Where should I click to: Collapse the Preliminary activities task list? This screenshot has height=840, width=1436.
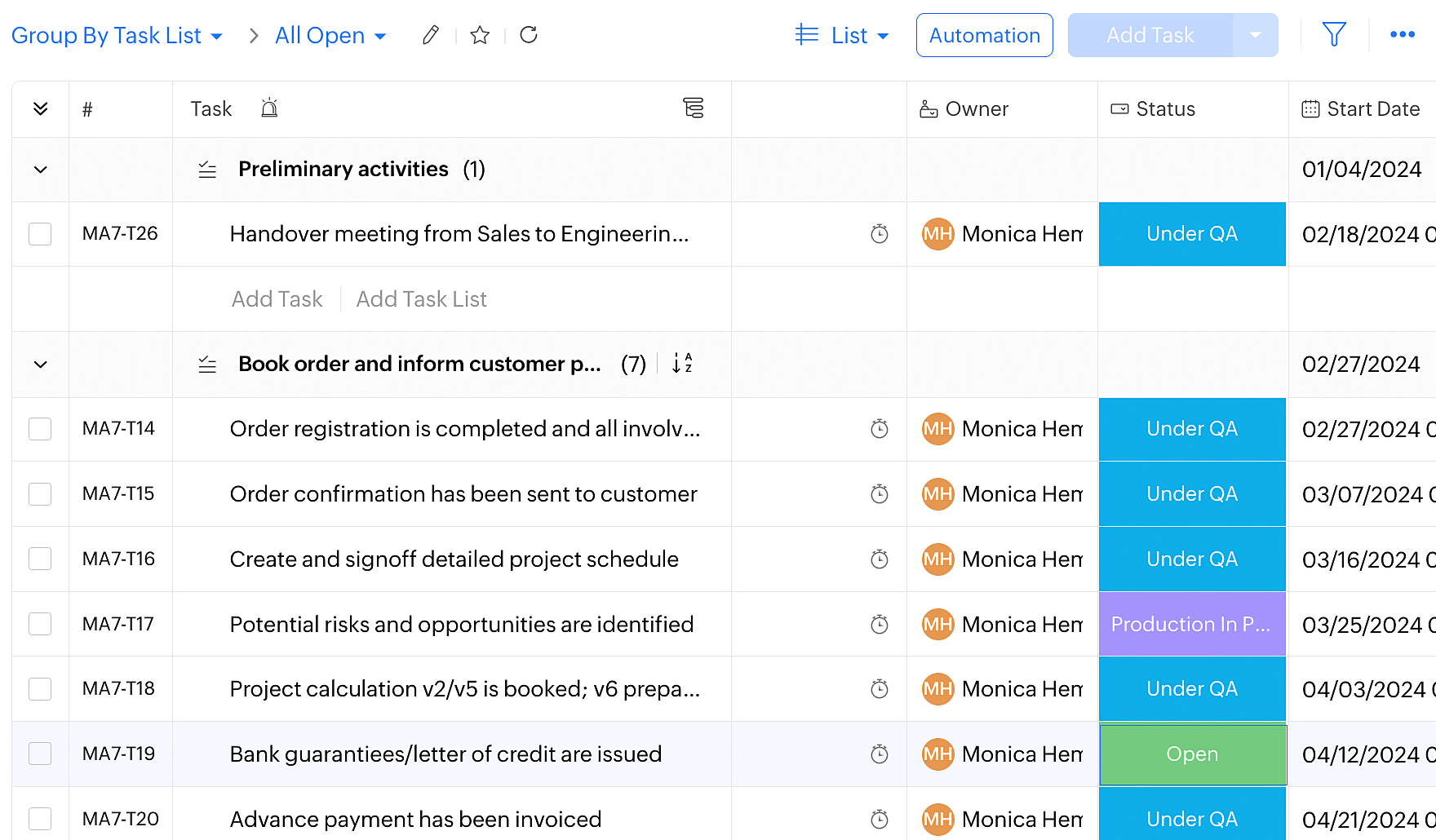(x=40, y=170)
